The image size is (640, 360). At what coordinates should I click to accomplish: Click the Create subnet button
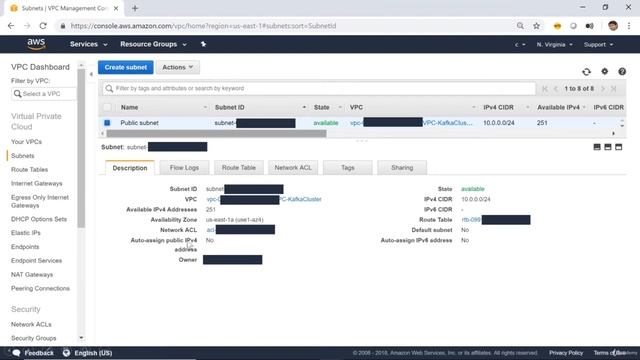126,67
